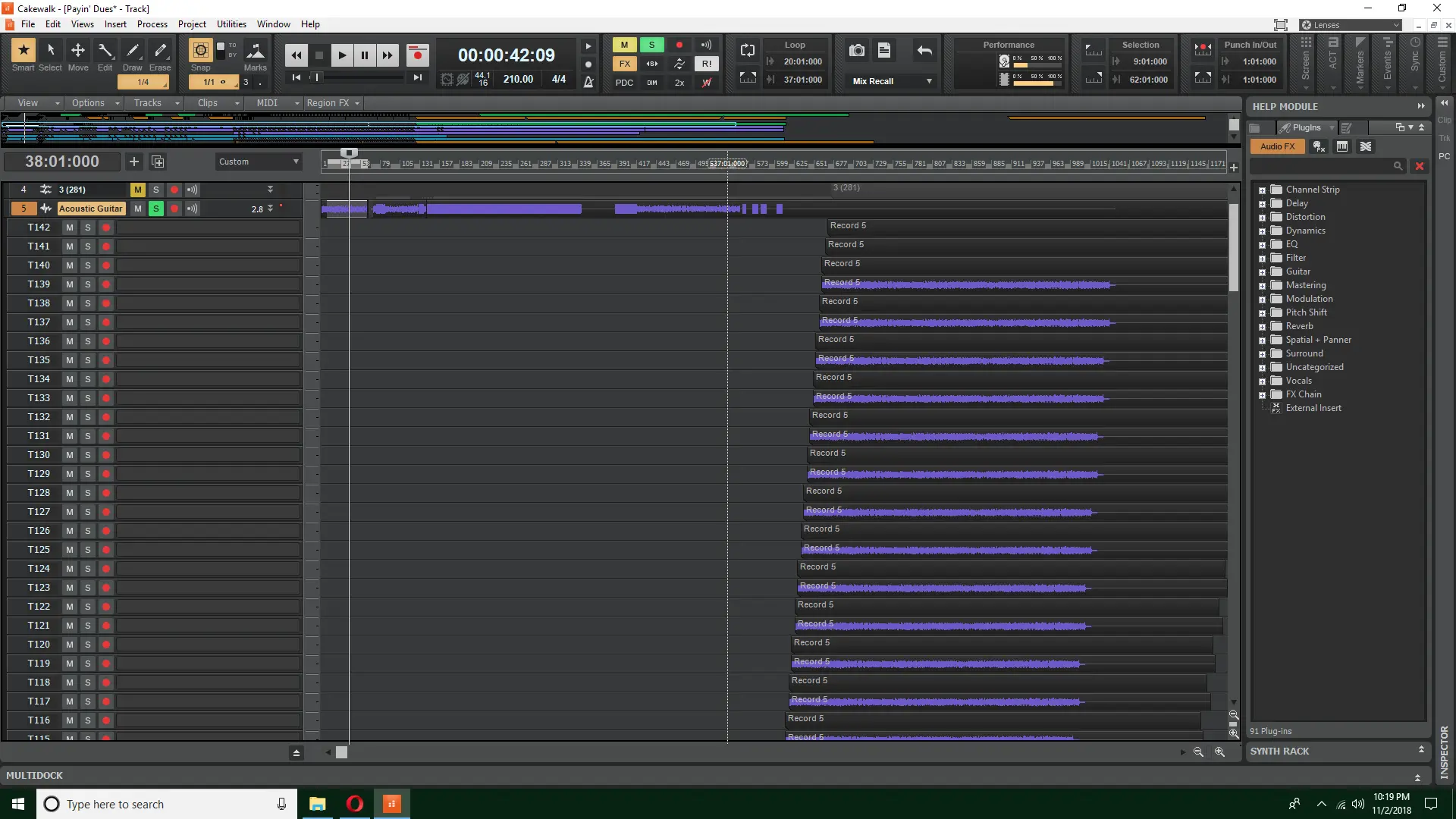Arm record on track T125
This screenshot has height=819, width=1456.
(x=106, y=550)
